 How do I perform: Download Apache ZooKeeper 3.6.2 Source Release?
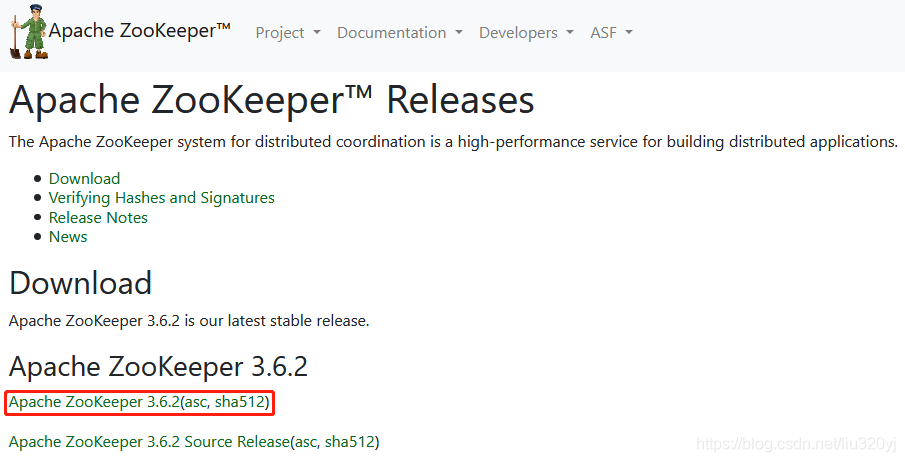tap(149, 442)
